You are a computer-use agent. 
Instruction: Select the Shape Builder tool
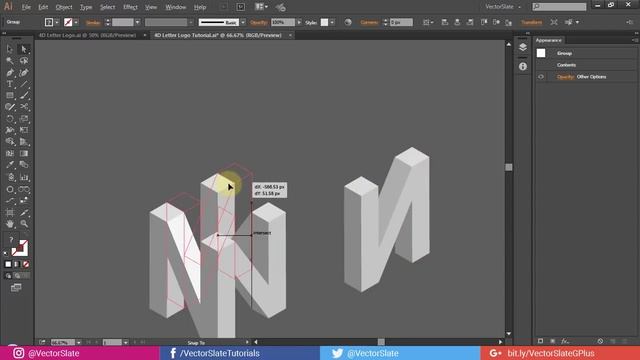[x=10, y=142]
